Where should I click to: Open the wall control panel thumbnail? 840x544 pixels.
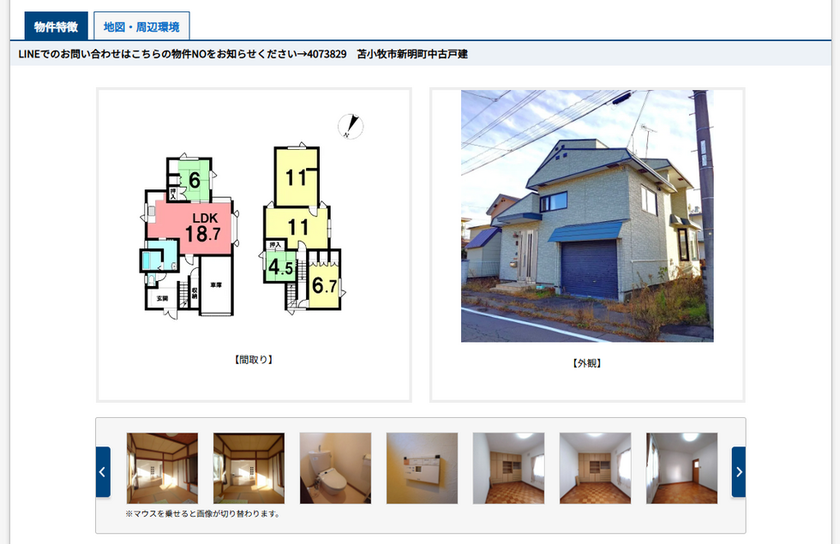click(x=421, y=467)
